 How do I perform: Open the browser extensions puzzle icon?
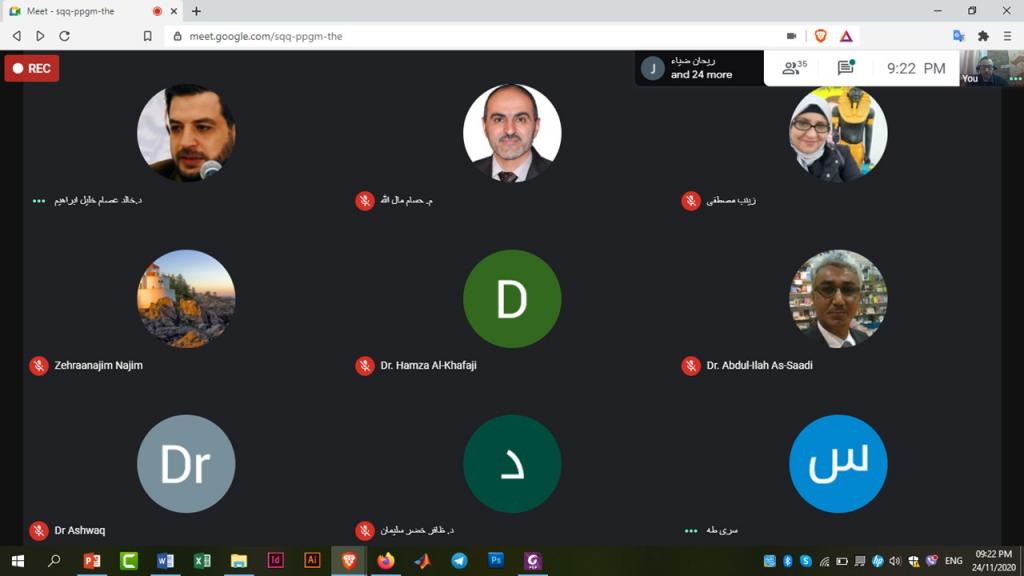click(983, 36)
